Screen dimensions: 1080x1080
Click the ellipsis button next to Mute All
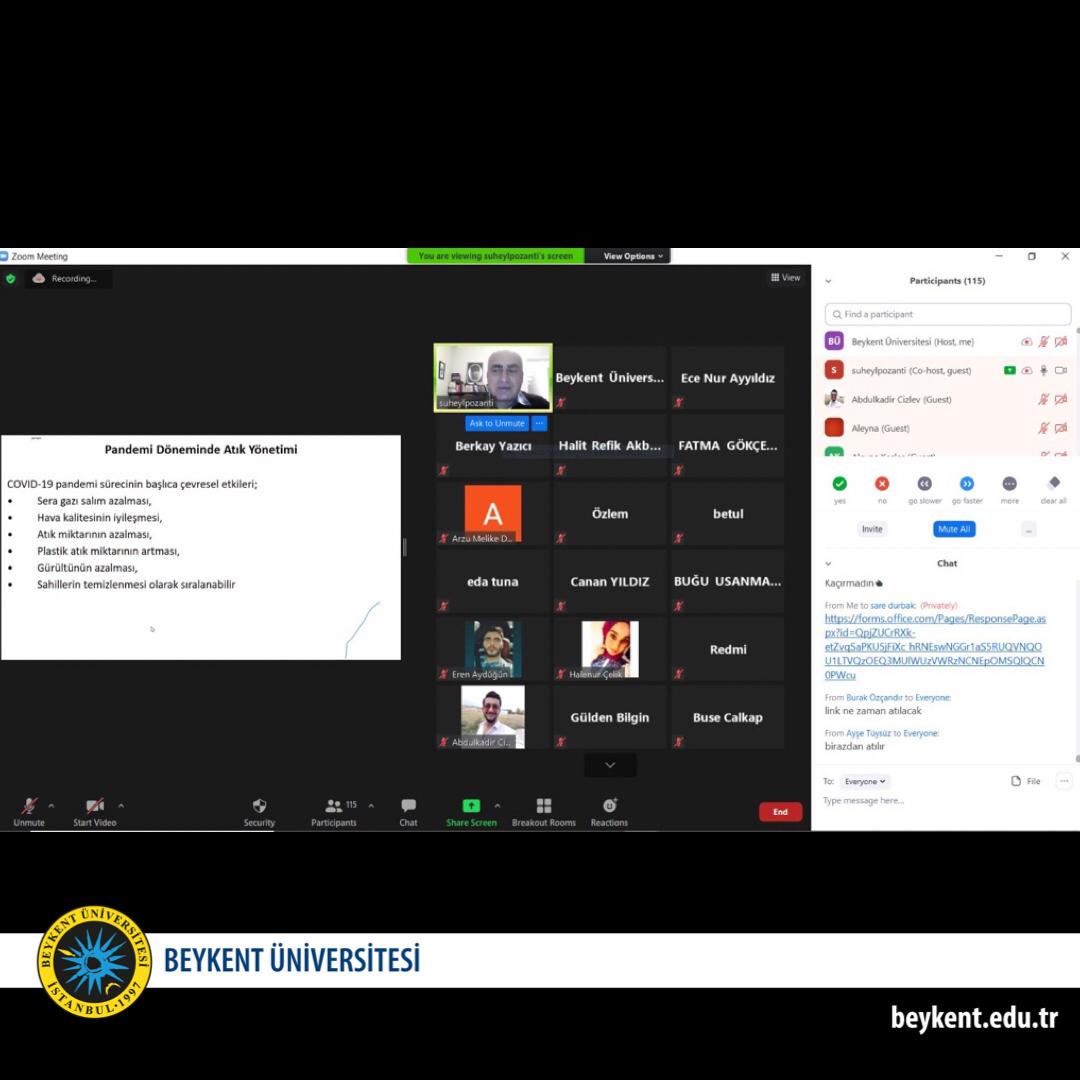click(1029, 530)
